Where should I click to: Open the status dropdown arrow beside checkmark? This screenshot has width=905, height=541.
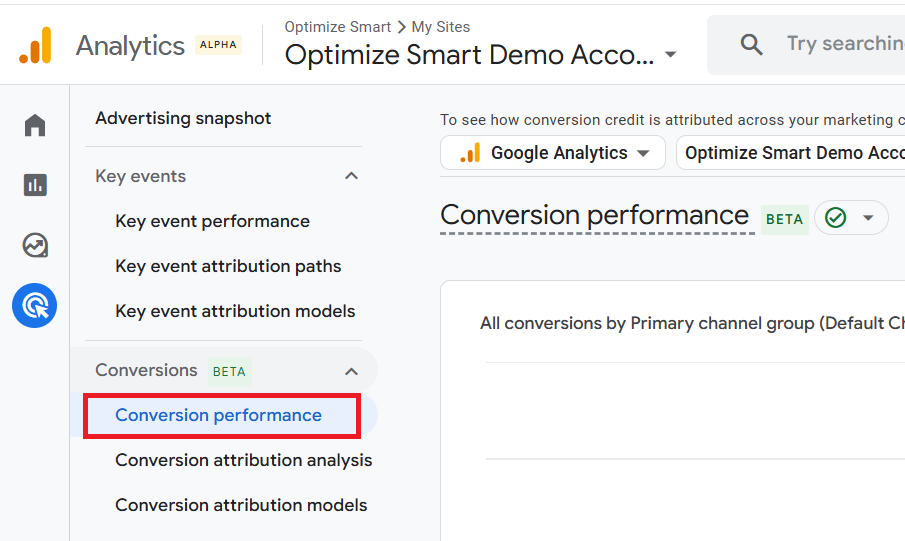point(868,218)
